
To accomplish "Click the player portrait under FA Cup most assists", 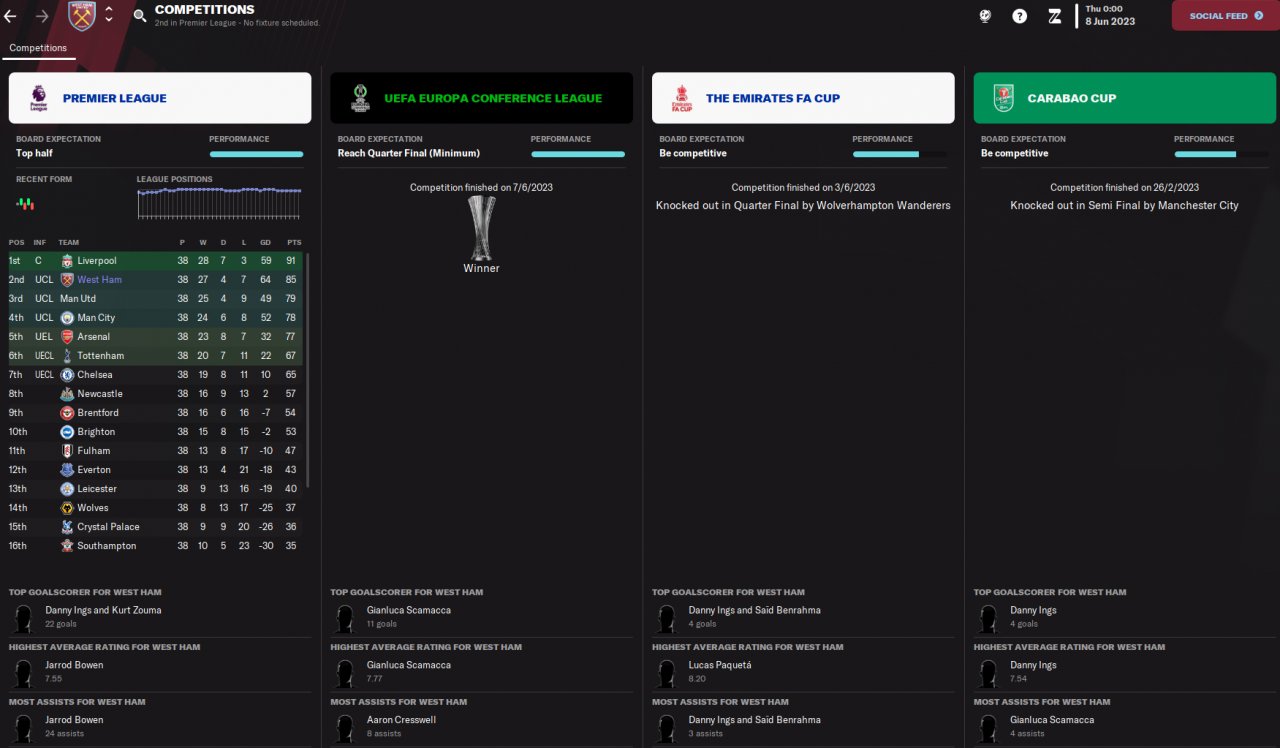I will coord(666,729).
